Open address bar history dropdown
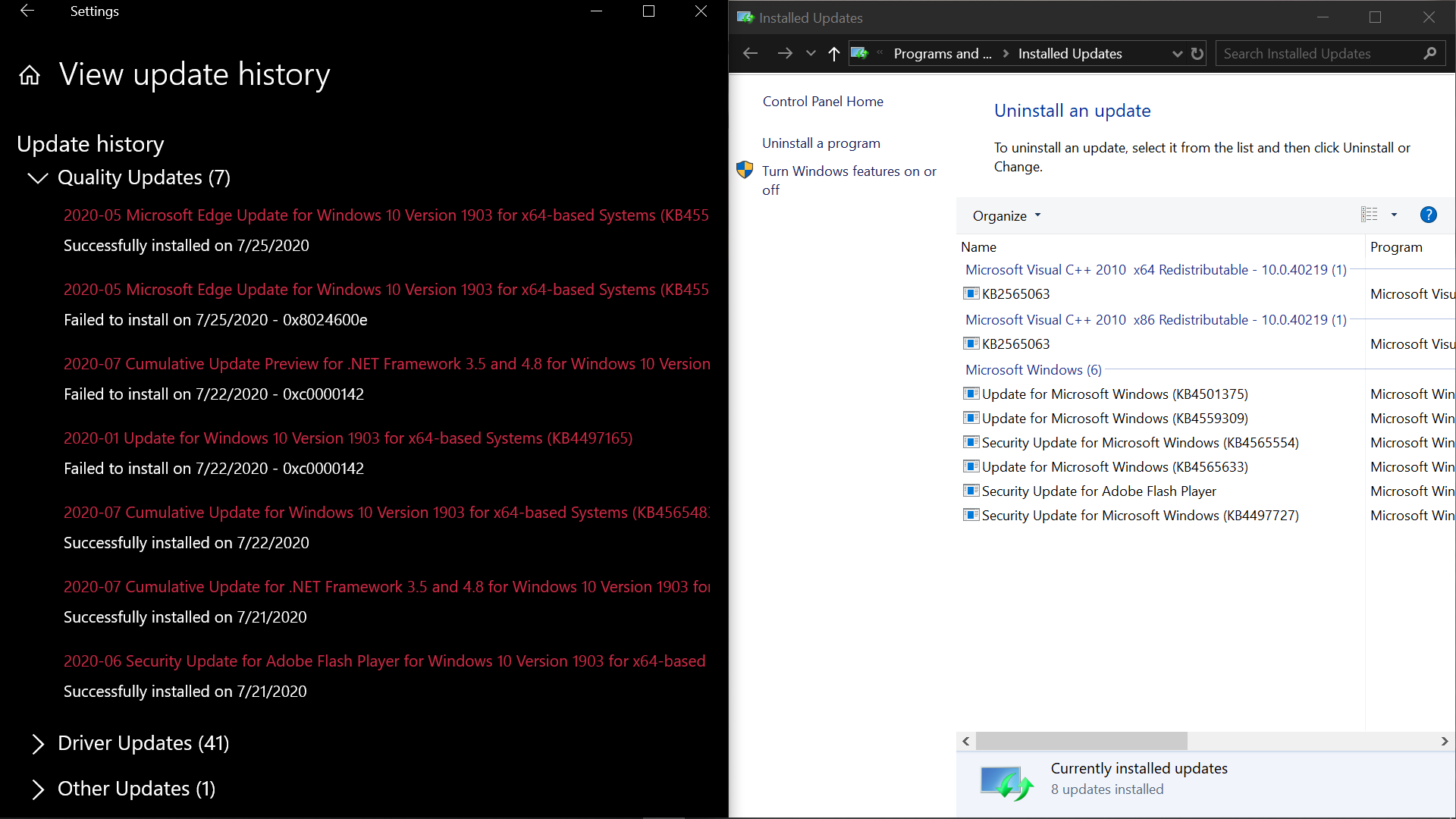This screenshot has width=1456, height=819. tap(1177, 54)
